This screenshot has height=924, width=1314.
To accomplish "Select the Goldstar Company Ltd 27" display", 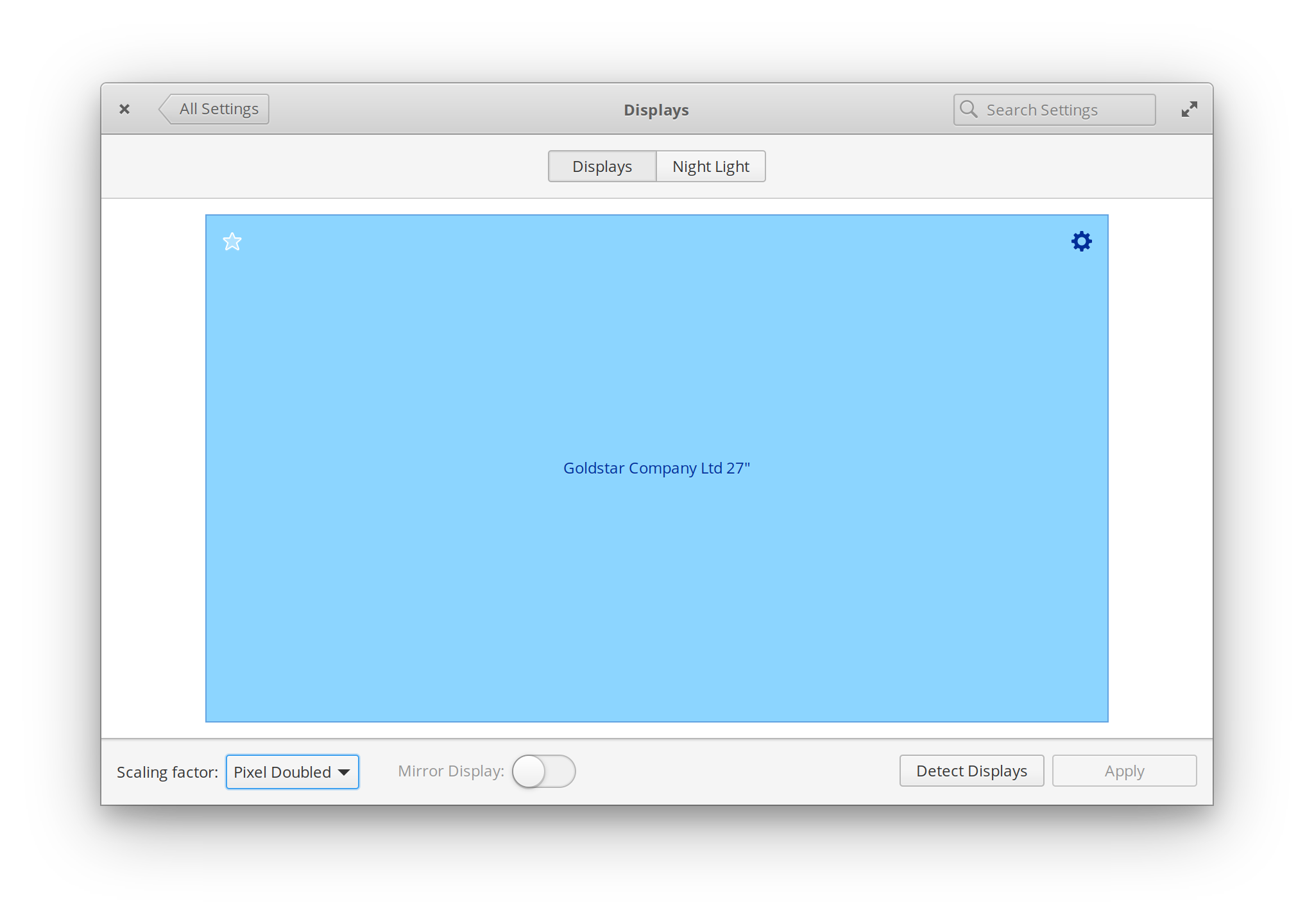I will (x=656, y=468).
